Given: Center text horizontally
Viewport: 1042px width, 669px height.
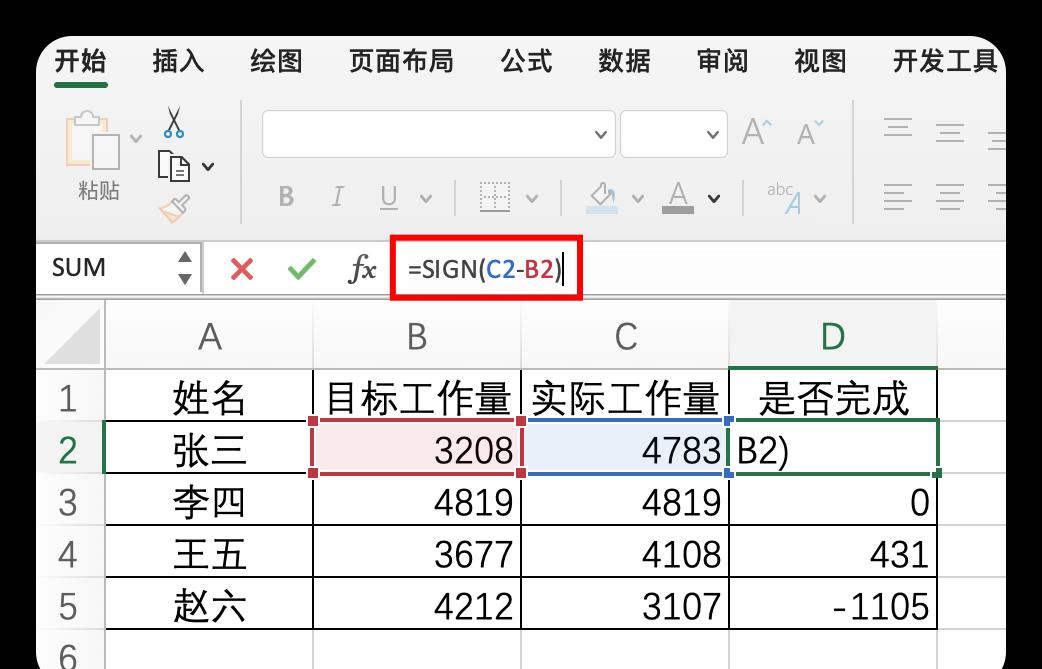Looking at the screenshot, I should point(950,197).
